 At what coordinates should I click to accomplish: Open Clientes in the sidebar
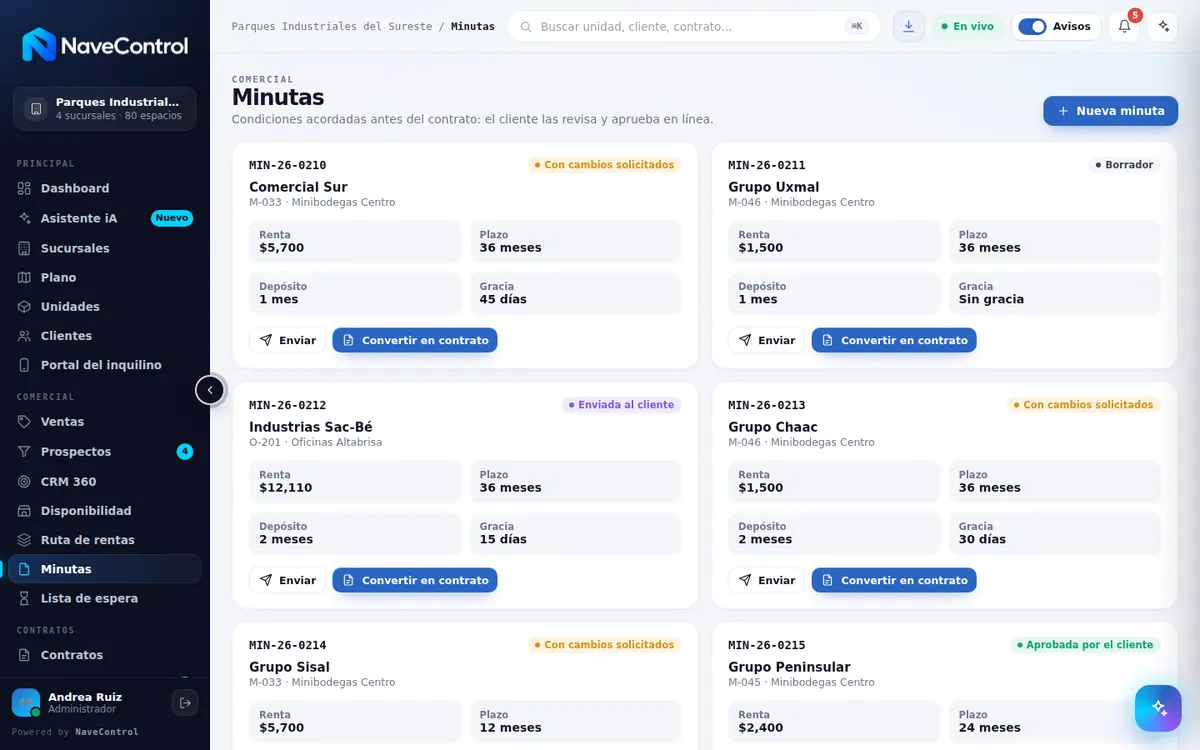105,336
